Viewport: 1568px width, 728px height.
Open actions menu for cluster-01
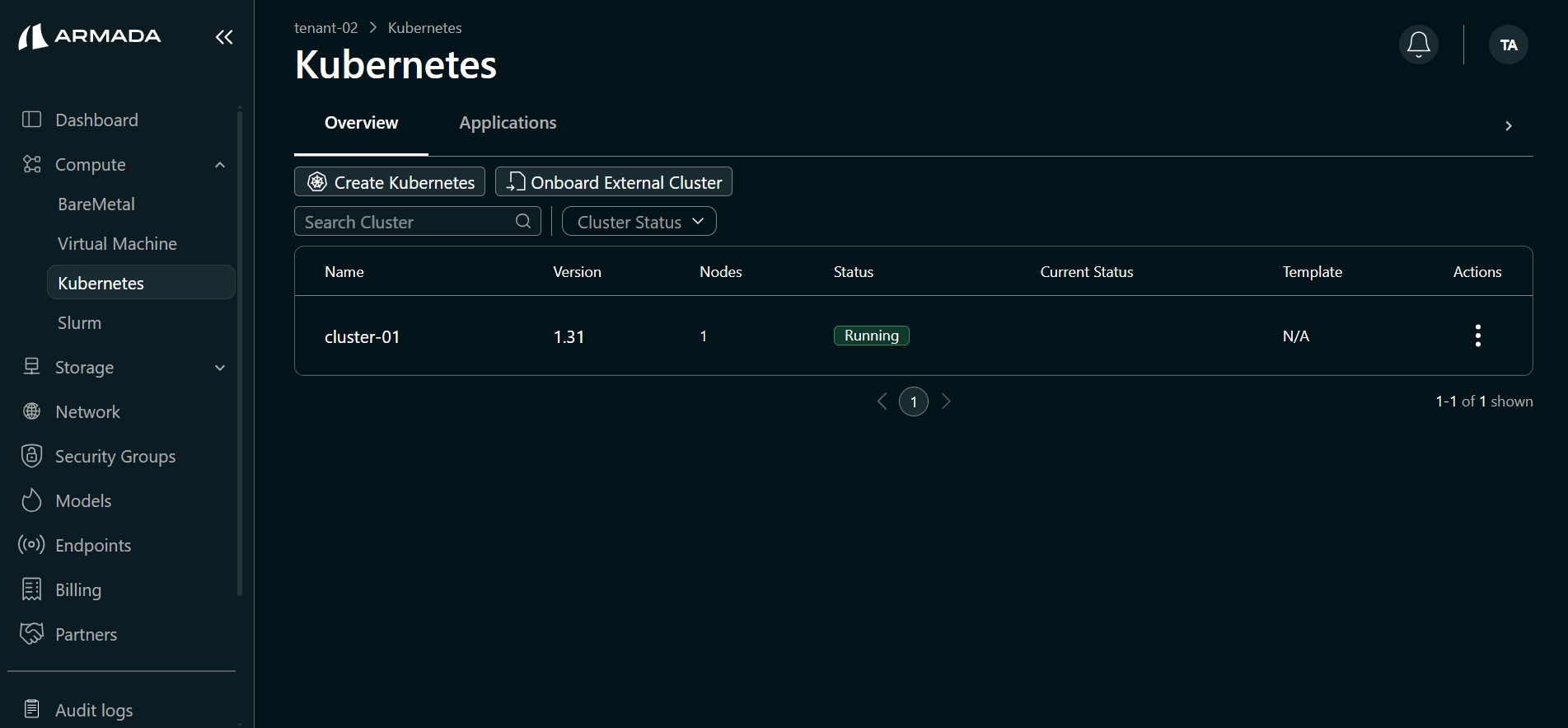coord(1477,336)
